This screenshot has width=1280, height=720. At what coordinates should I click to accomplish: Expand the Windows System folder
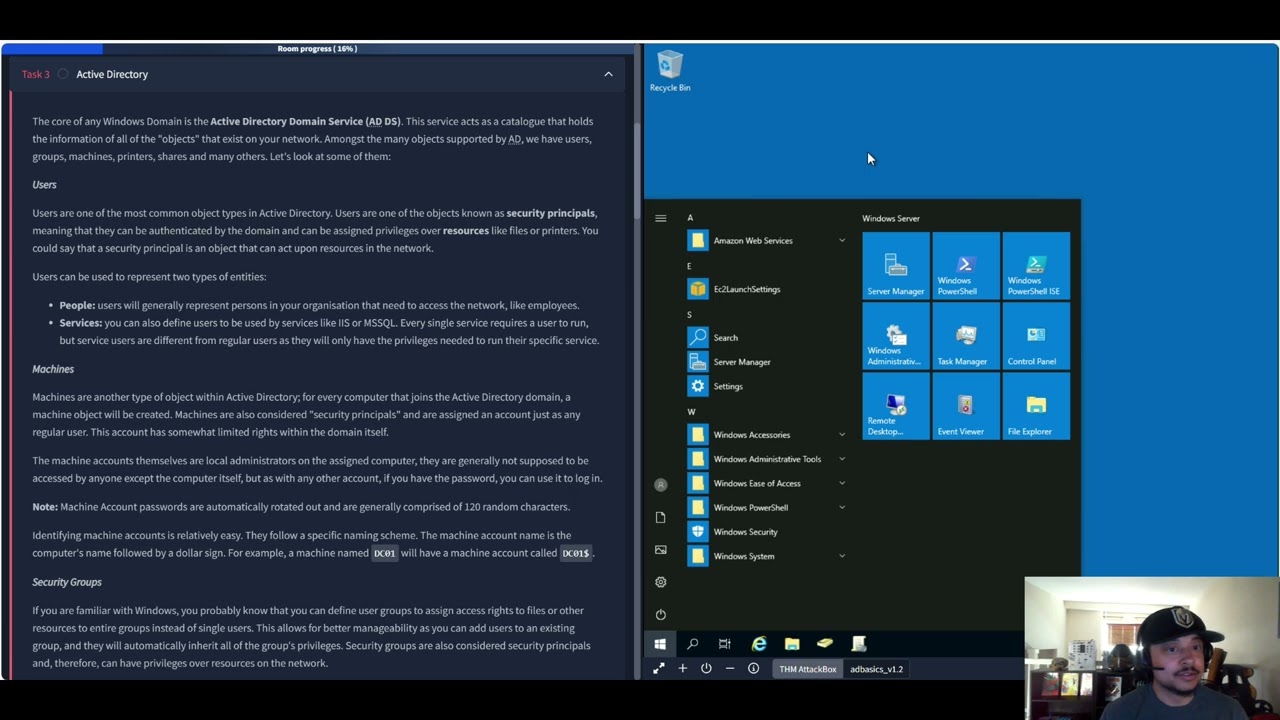tap(768, 556)
